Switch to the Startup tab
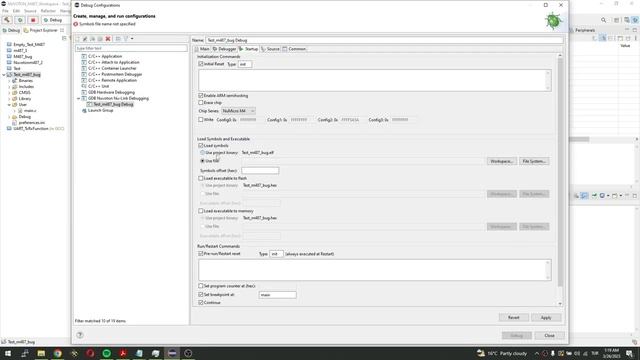 coord(249,49)
